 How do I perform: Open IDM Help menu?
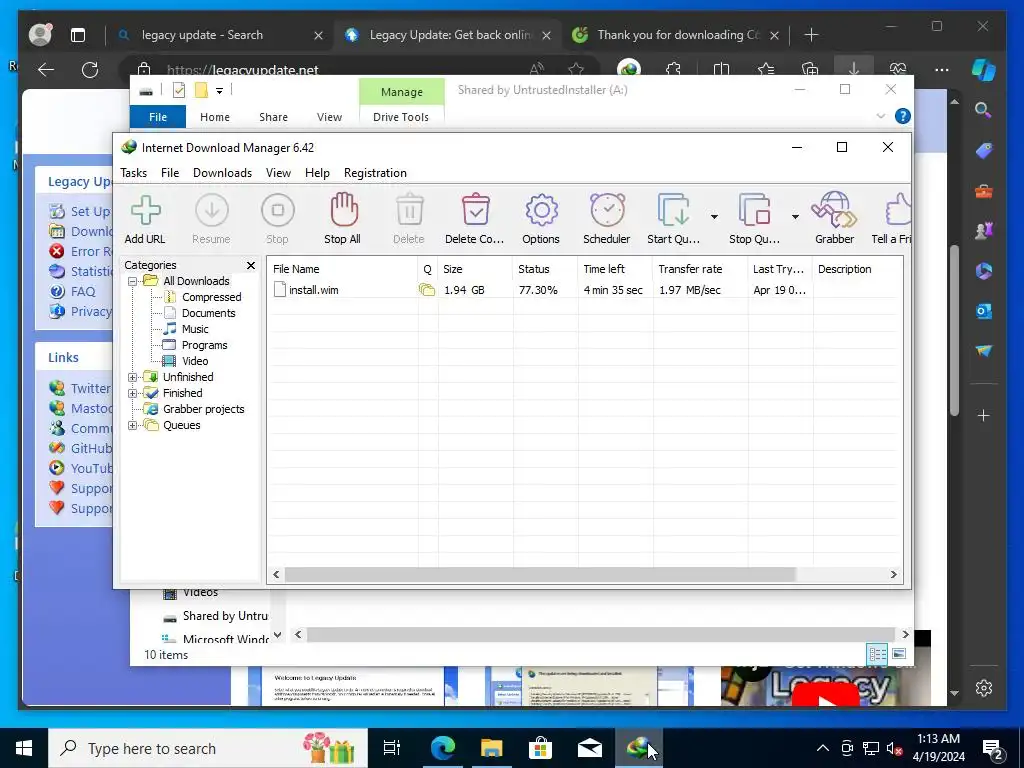[317, 173]
